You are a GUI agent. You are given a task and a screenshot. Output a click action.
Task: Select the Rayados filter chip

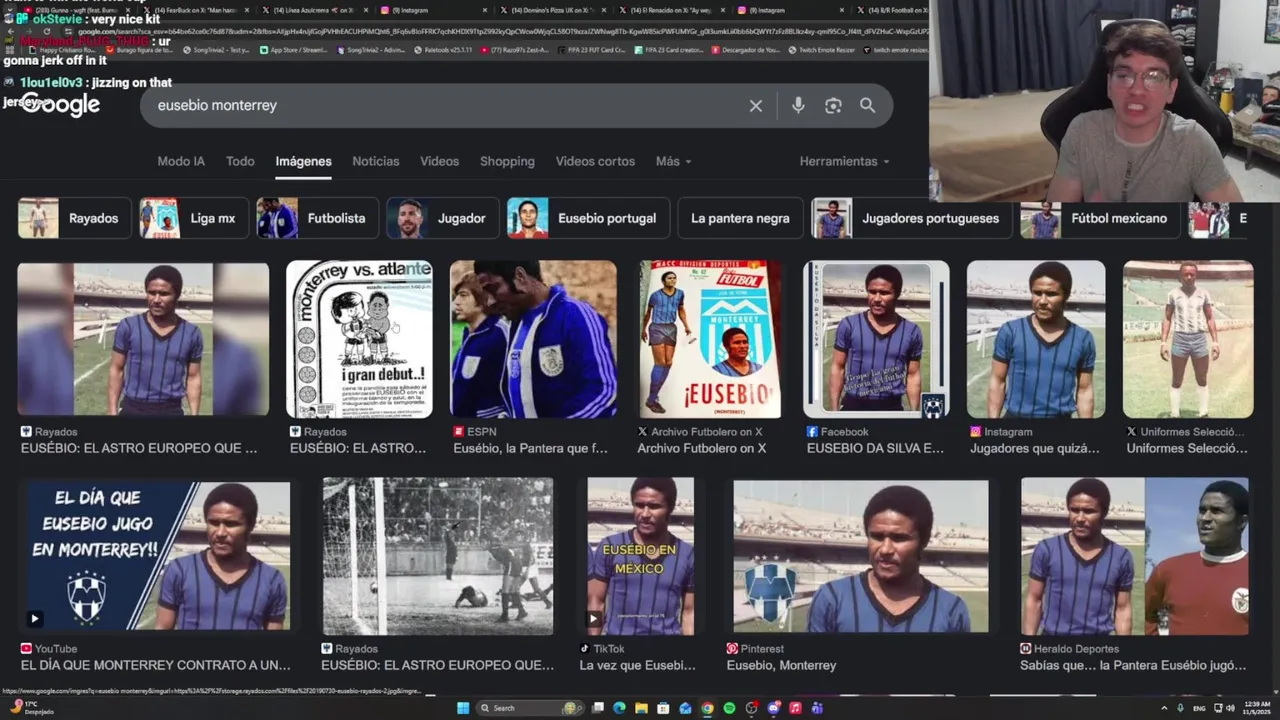click(x=74, y=218)
